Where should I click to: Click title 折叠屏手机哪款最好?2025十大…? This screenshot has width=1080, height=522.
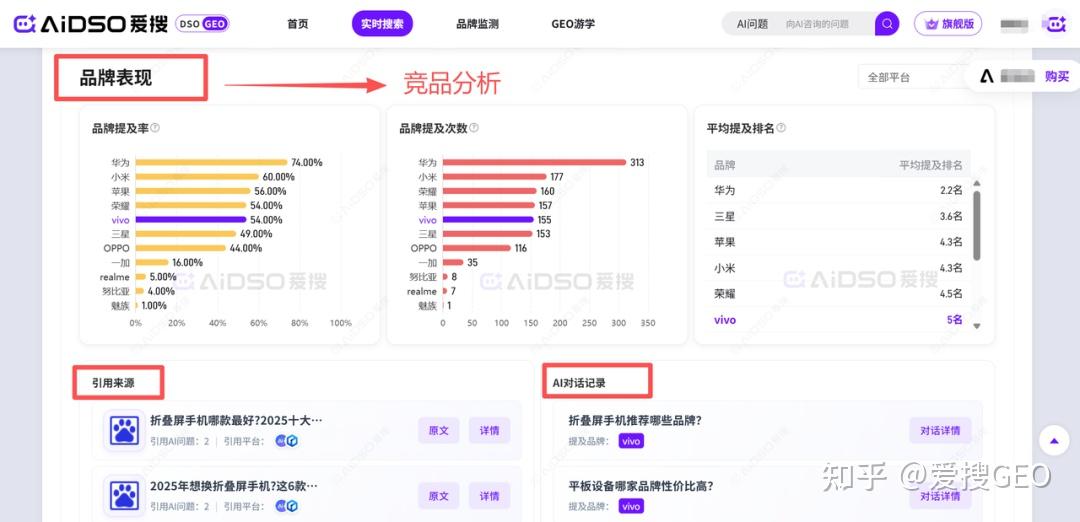236,420
